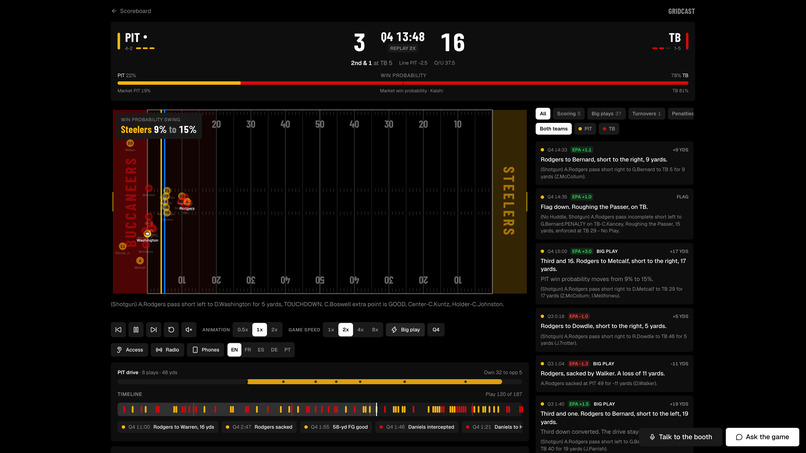Filter plays by Scoring
Viewport: 806px width, 453px height.
tap(569, 114)
